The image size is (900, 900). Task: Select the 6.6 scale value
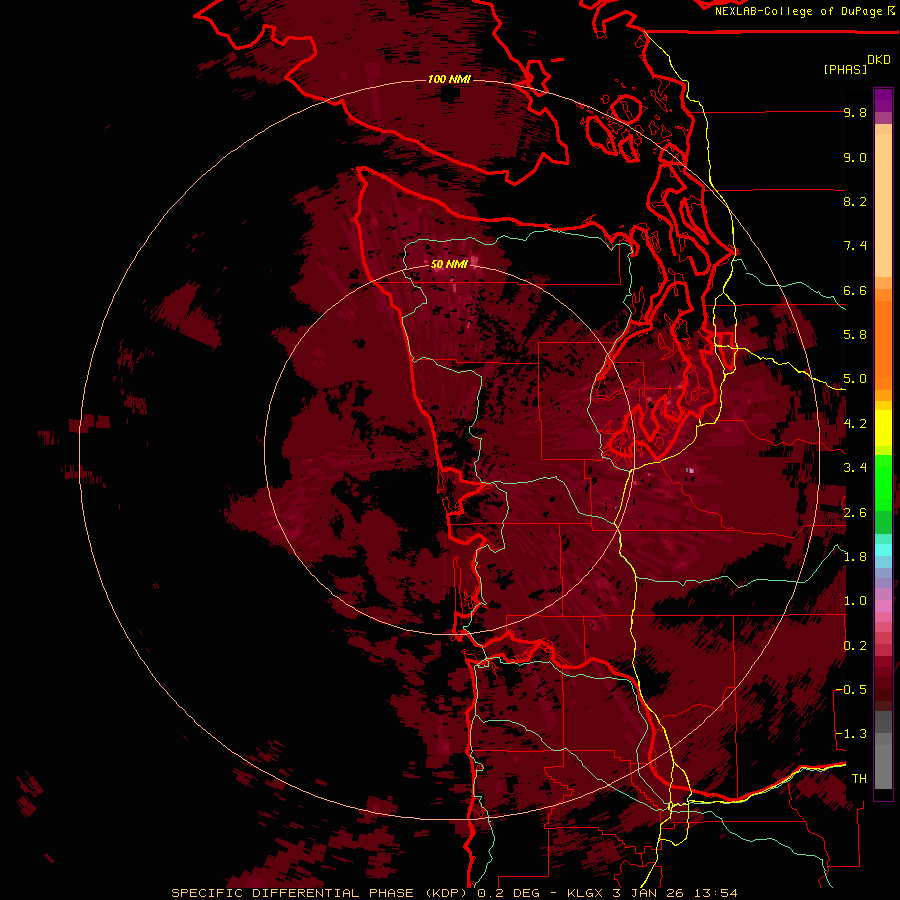pos(855,290)
